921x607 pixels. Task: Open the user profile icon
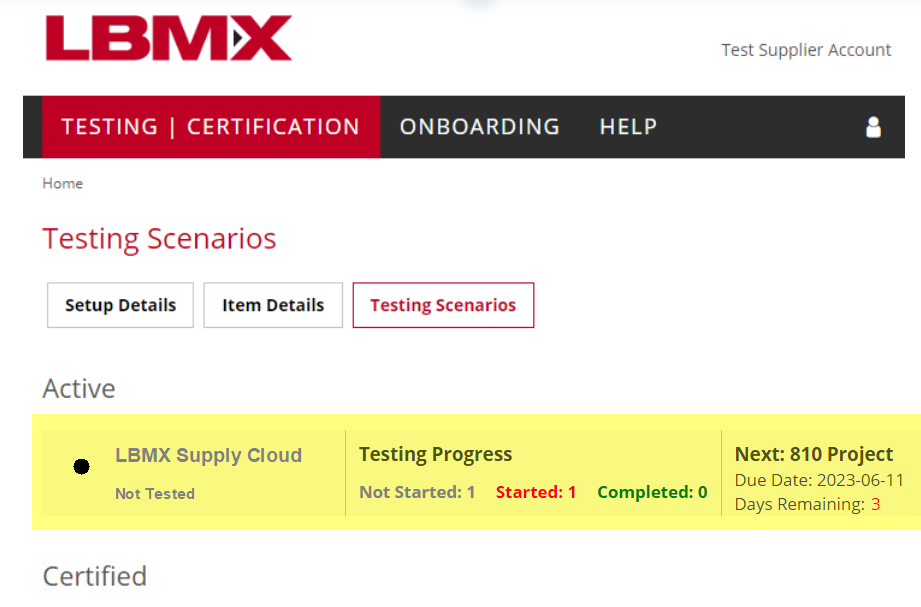[x=873, y=127]
